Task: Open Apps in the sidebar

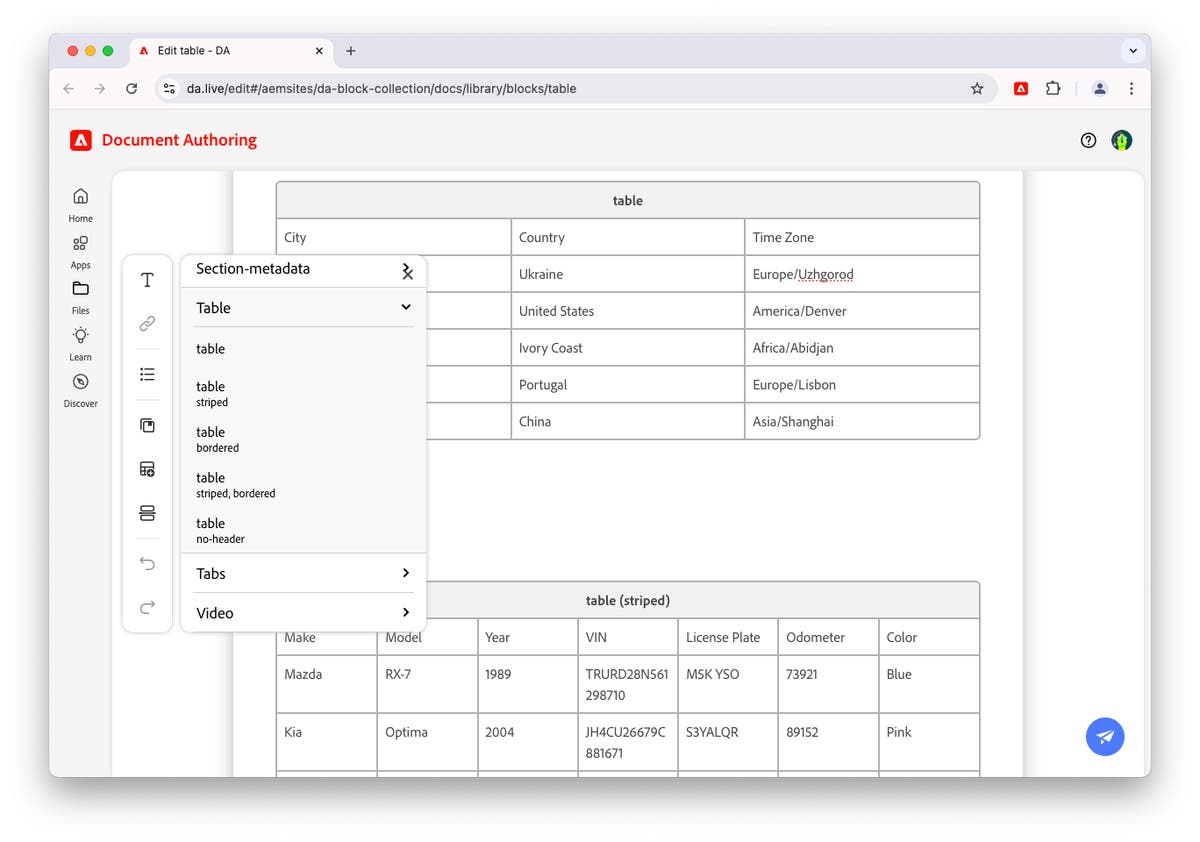Action: pos(81,252)
